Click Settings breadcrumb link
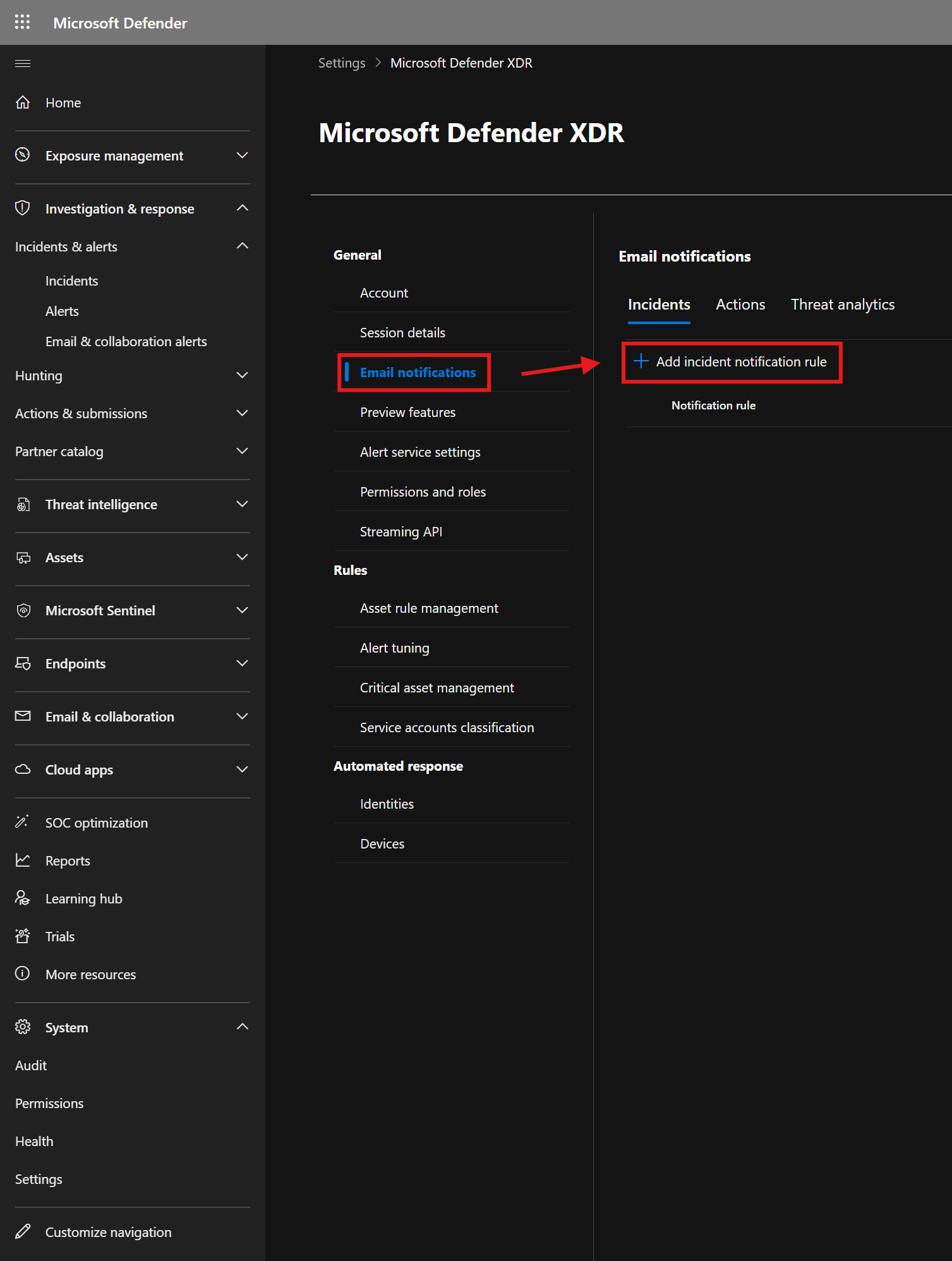This screenshot has height=1261, width=952. (x=342, y=63)
